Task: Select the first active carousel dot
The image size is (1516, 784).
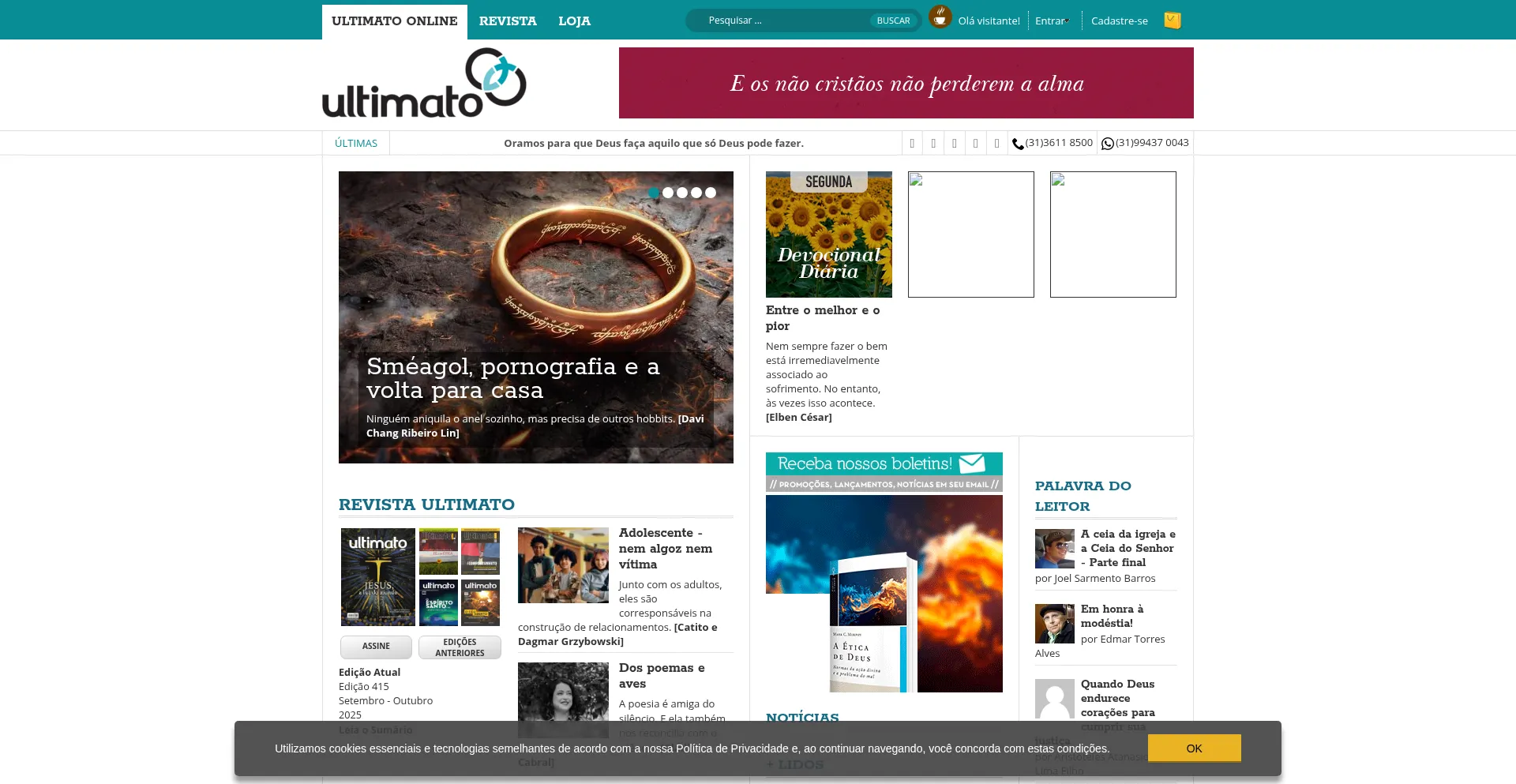Action: (654, 193)
